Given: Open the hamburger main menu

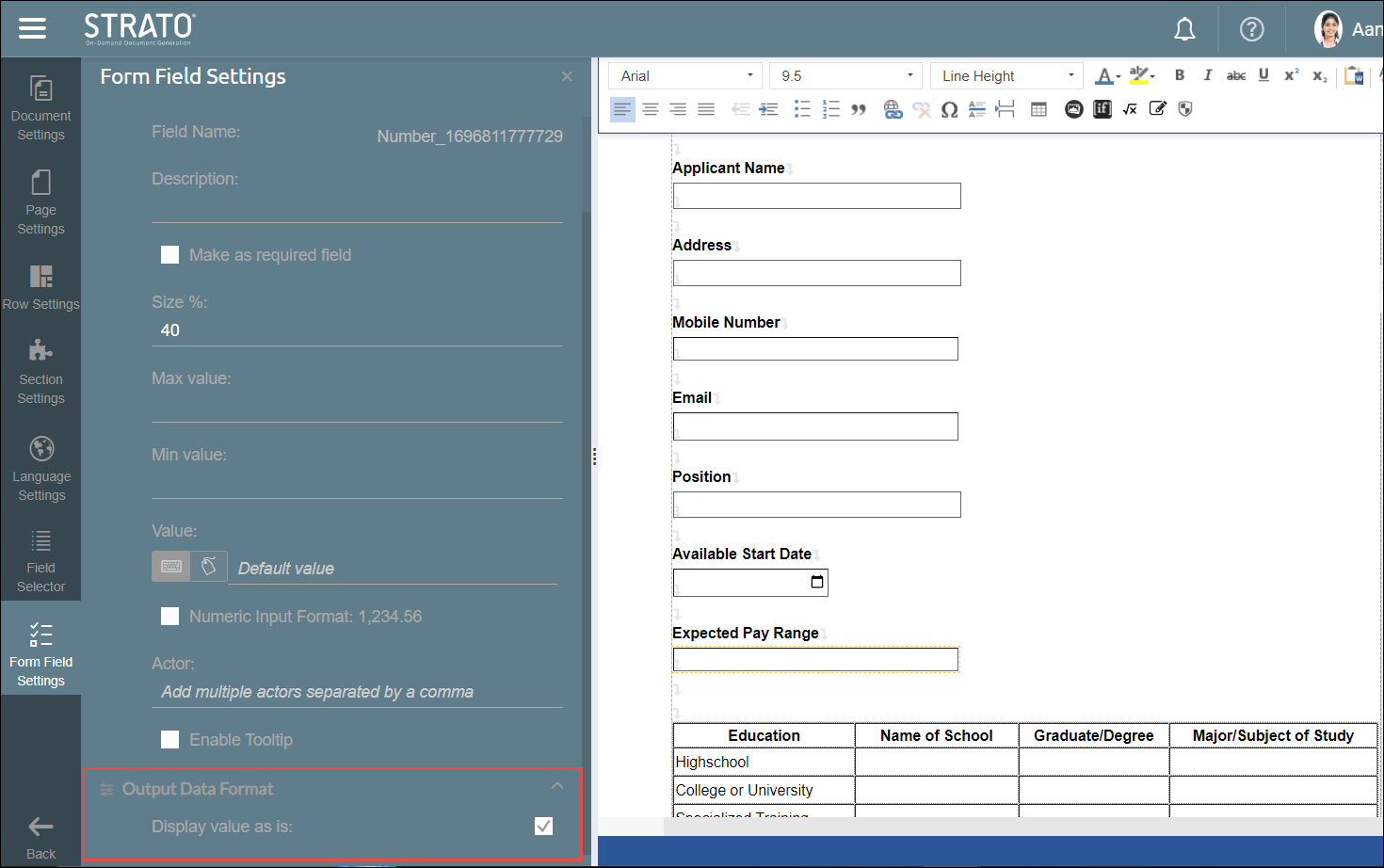Looking at the screenshot, I should point(32,28).
